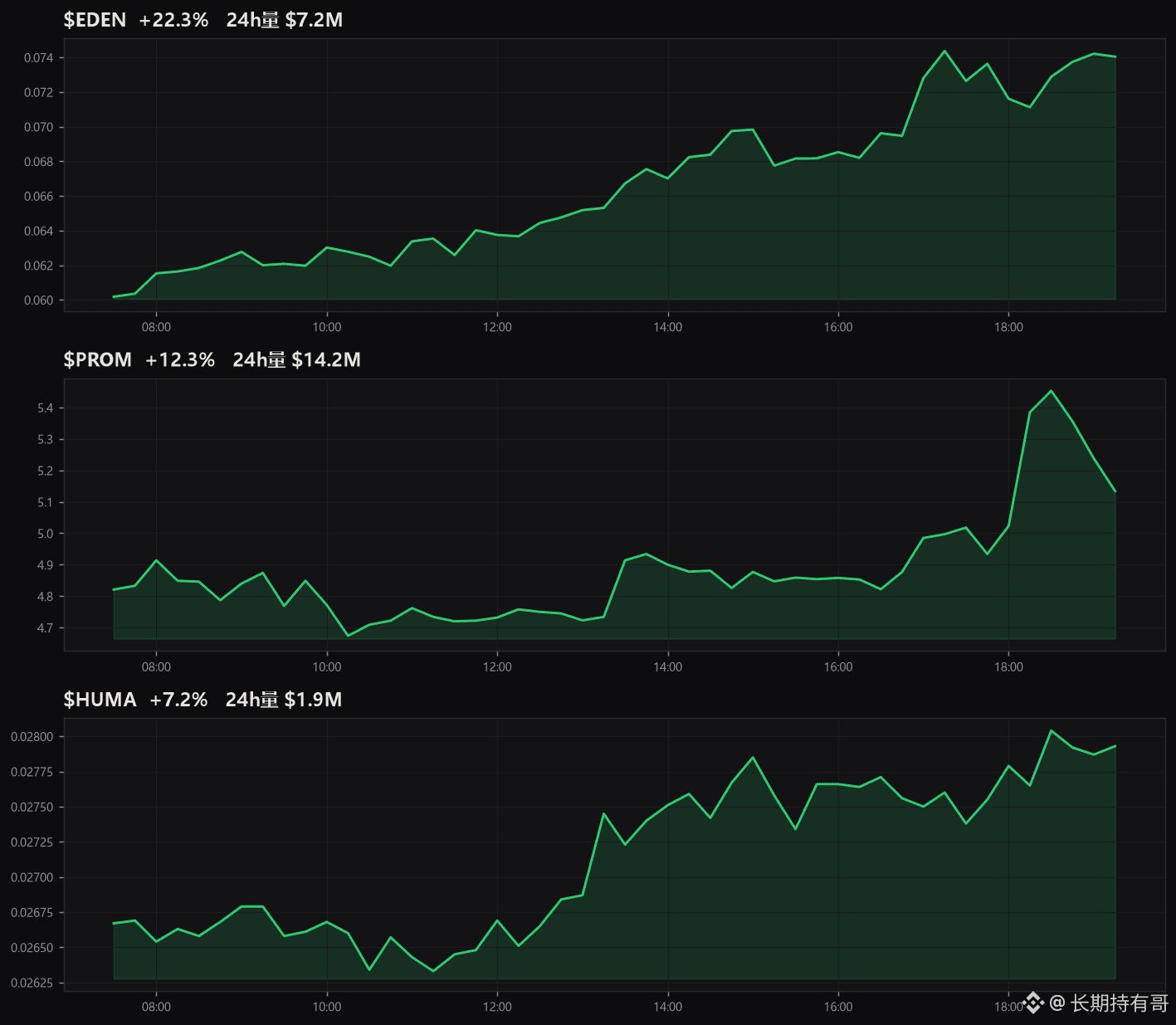Click the 5.4 price axis label

tap(45, 408)
